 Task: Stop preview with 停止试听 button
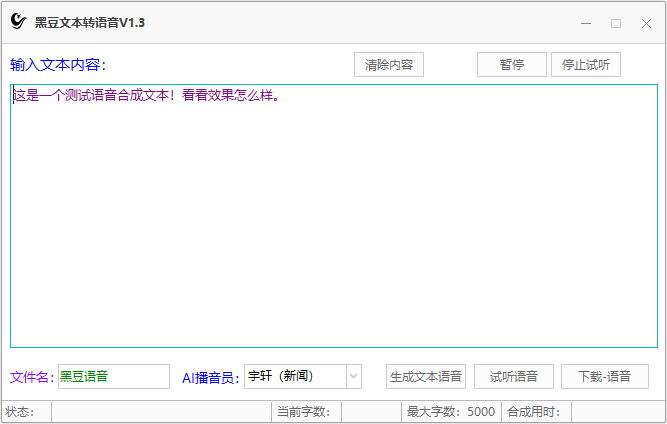point(586,65)
